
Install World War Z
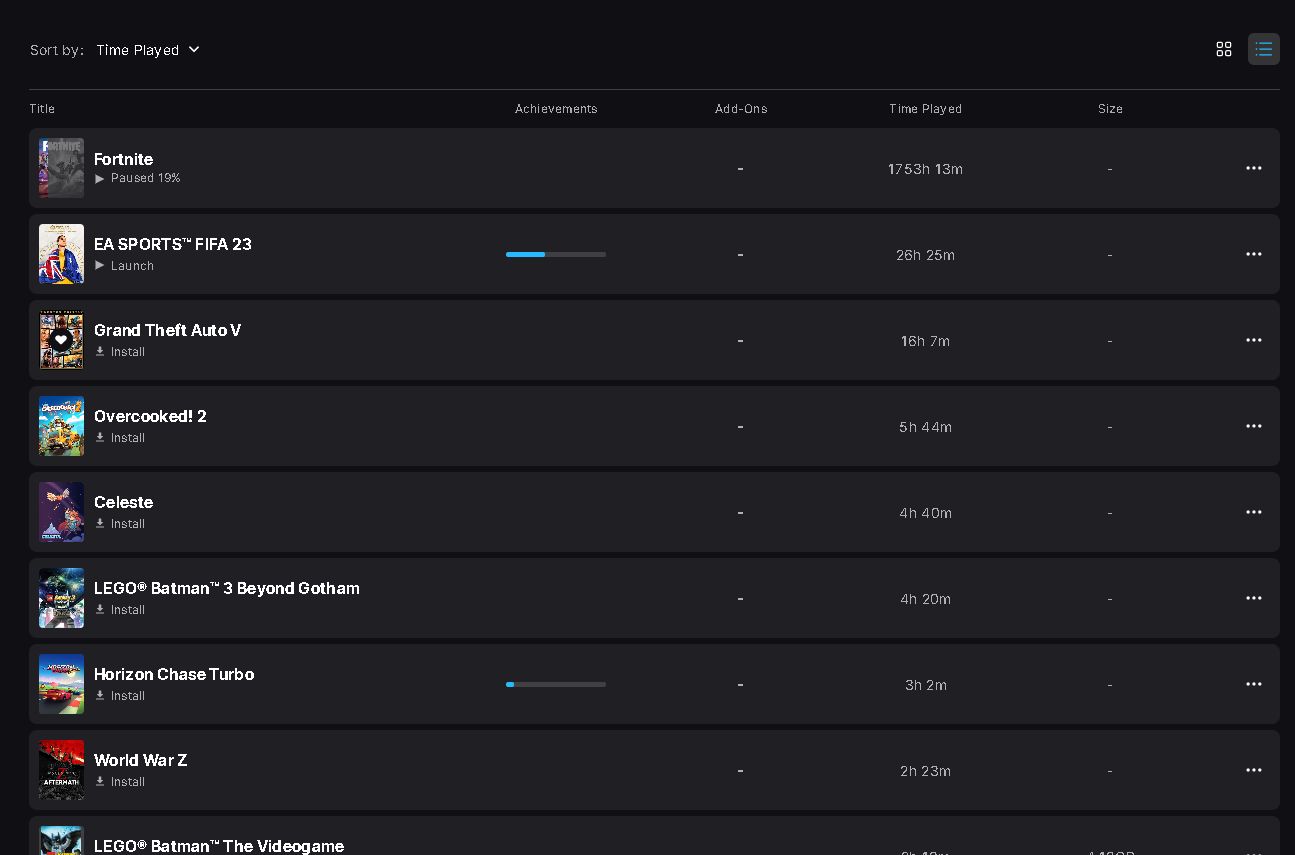tap(120, 782)
